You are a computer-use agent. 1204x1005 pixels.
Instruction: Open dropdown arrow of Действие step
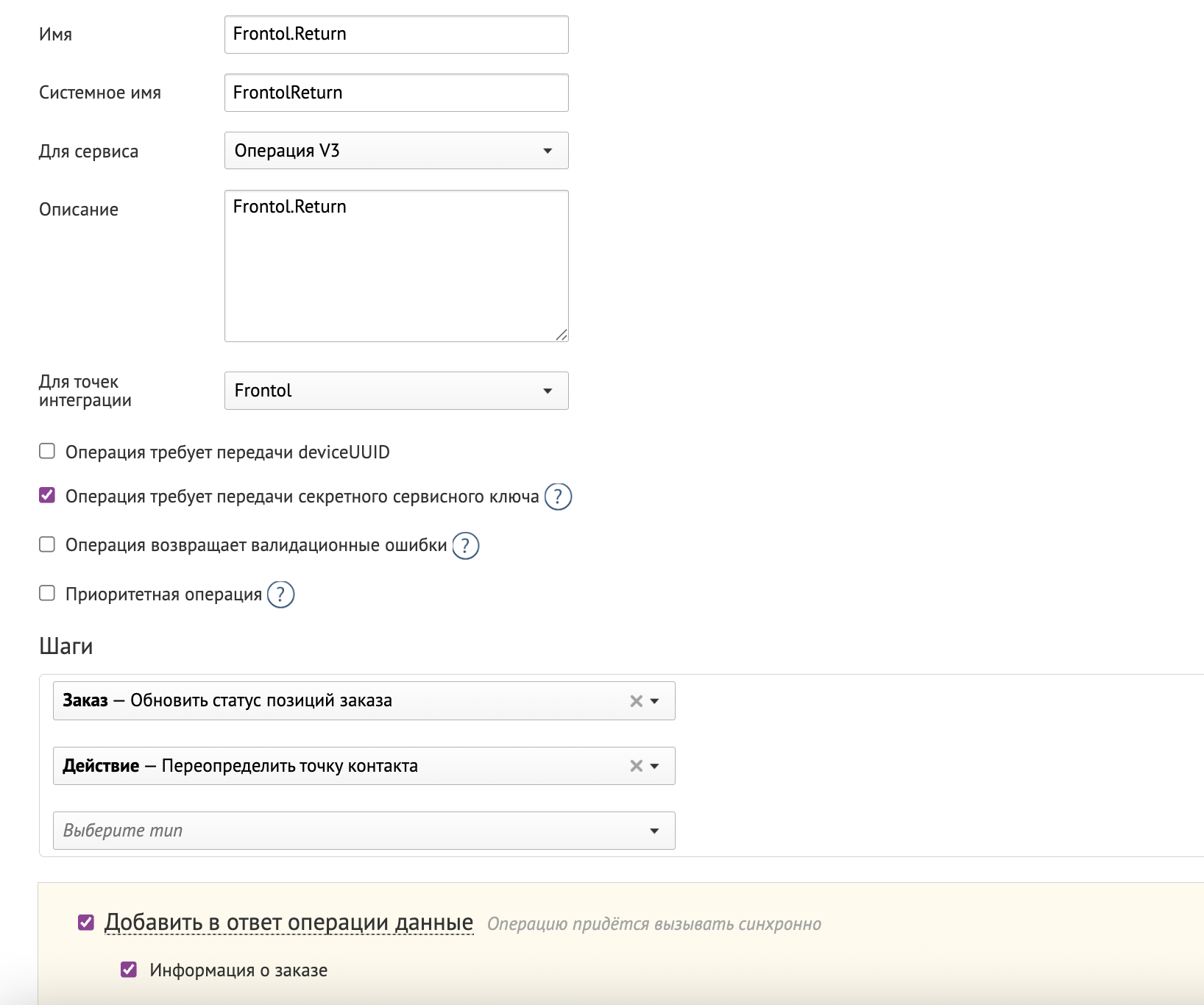[x=655, y=766]
